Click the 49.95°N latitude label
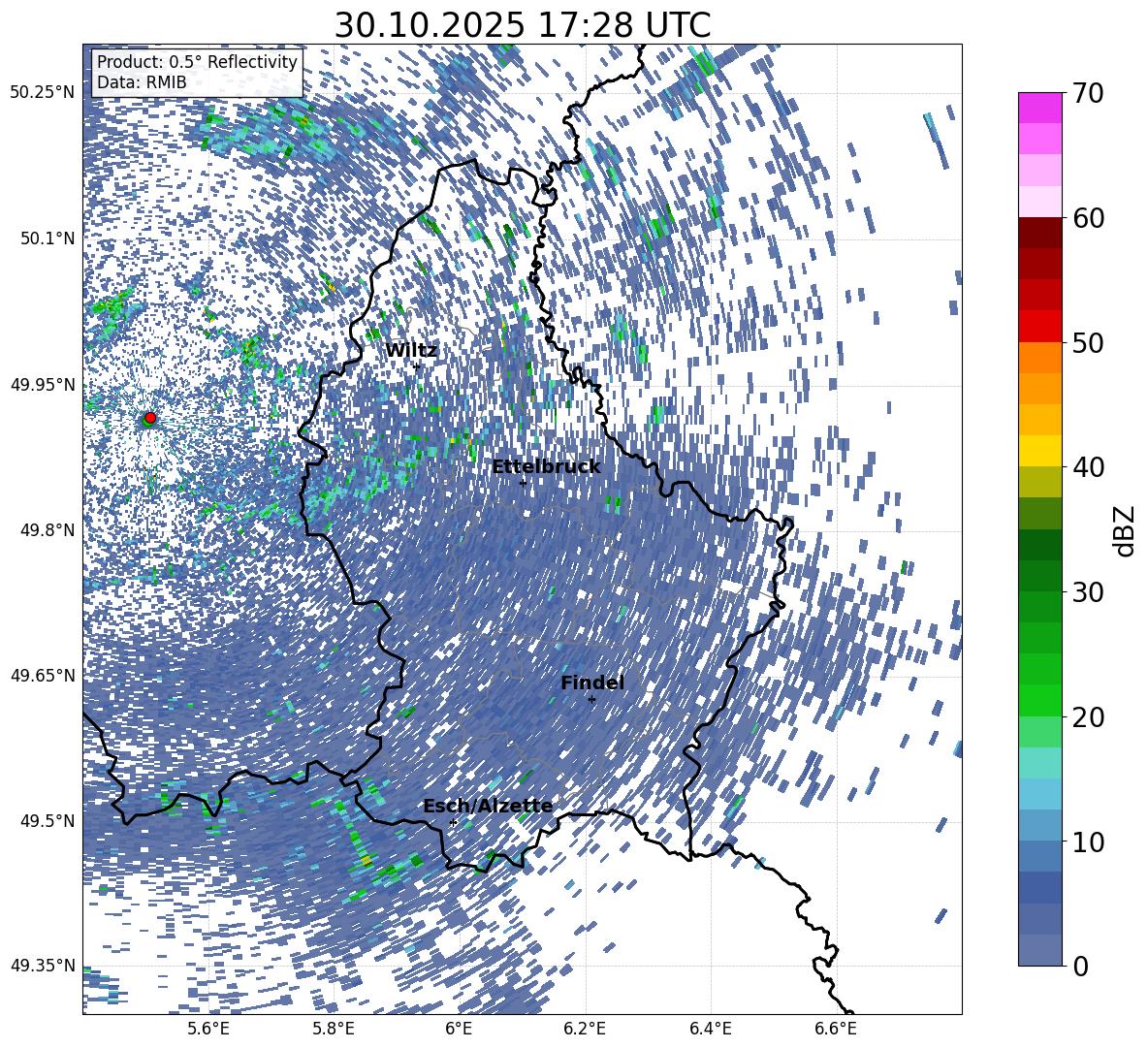The height and width of the screenshot is (1048, 1148). pos(43,384)
